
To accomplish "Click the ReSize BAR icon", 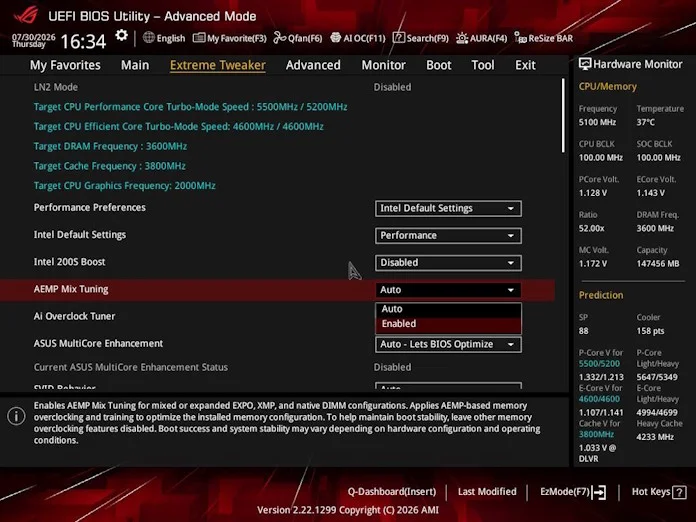I will coord(521,38).
